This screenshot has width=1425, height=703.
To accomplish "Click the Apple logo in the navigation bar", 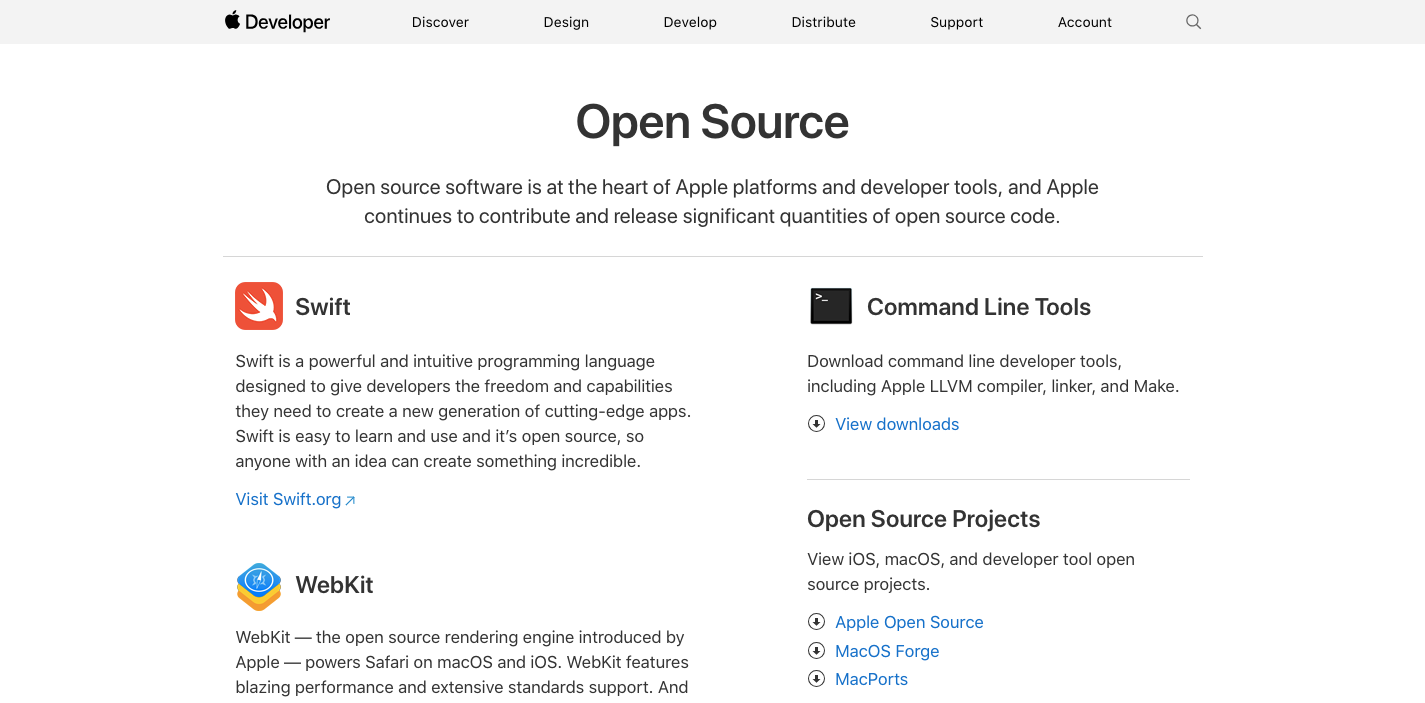I will pos(232,21).
